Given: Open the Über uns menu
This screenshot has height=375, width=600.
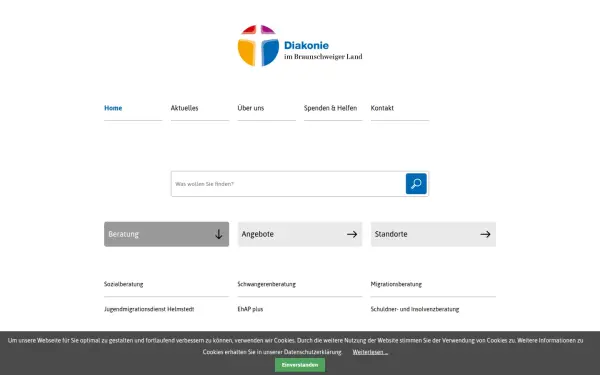Looking at the screenshot, I should coord(251,108).
